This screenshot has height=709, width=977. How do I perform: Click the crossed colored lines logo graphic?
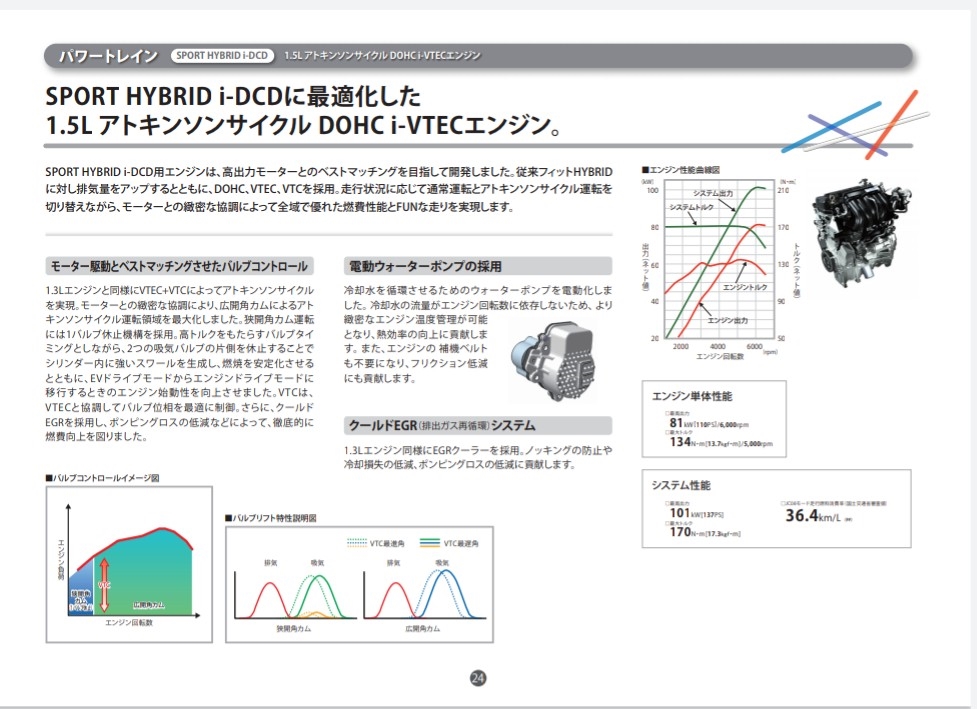(854, 125)
